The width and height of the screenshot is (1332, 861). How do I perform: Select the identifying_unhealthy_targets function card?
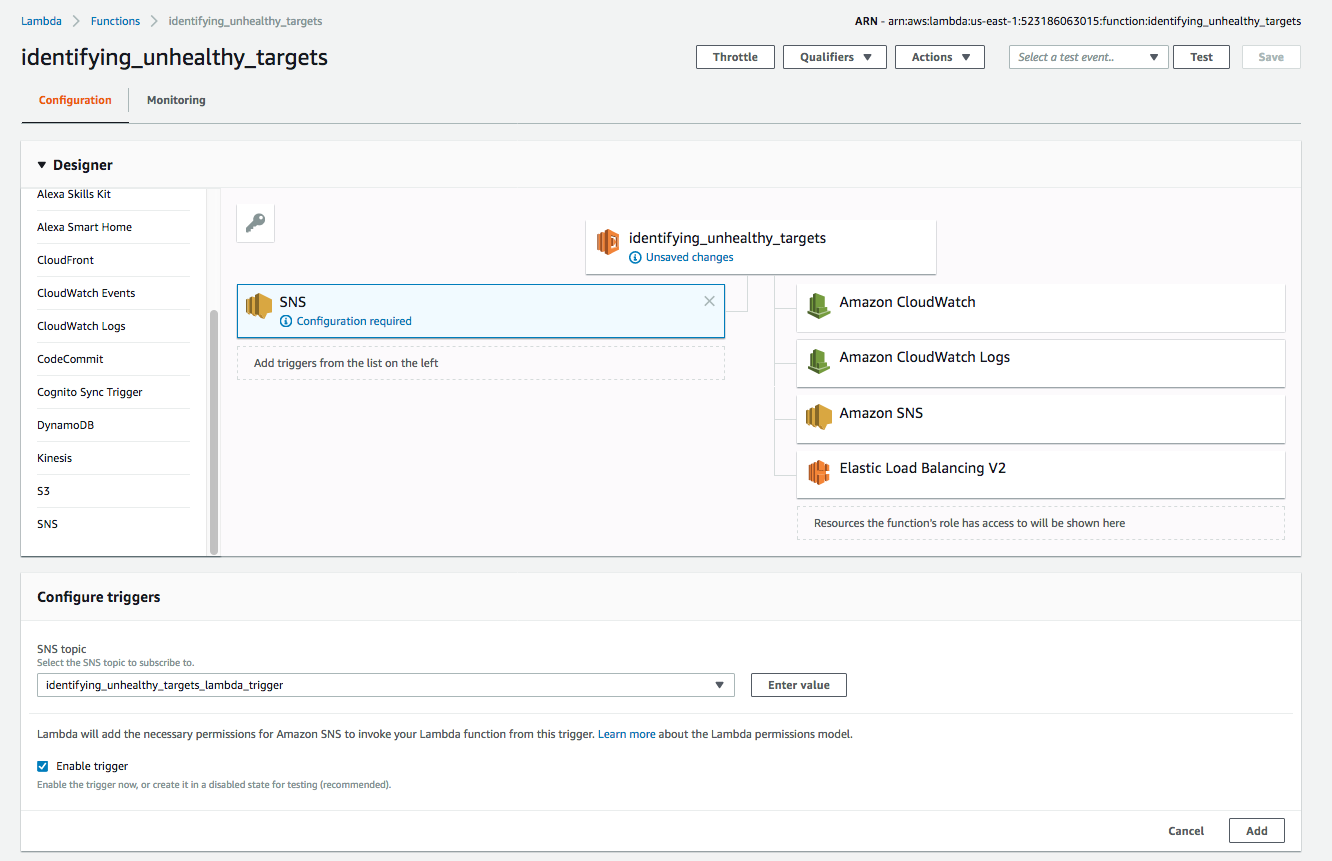point(761,247)
